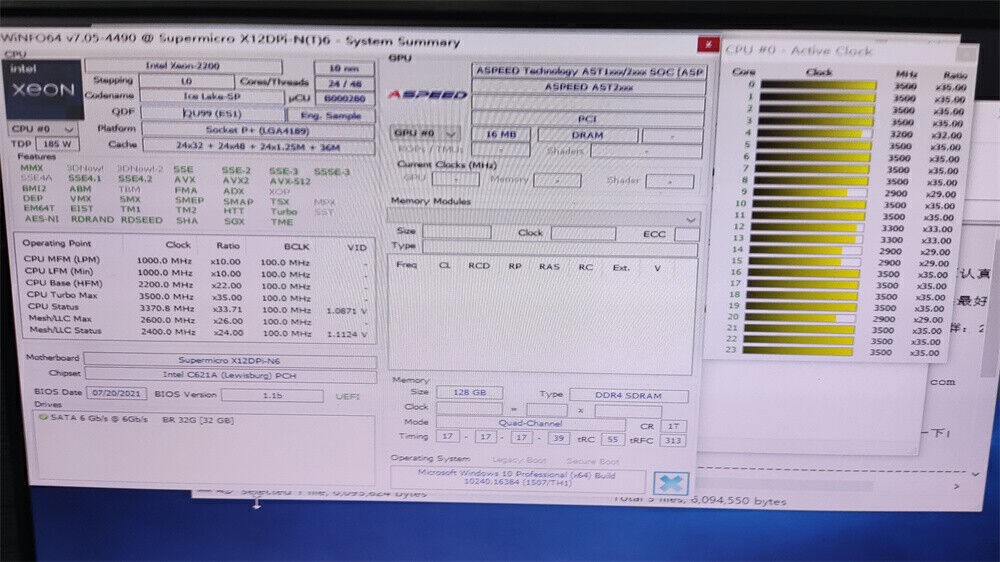
Task: Click the QU99 (ES1) QDF field
Action: 212,113
